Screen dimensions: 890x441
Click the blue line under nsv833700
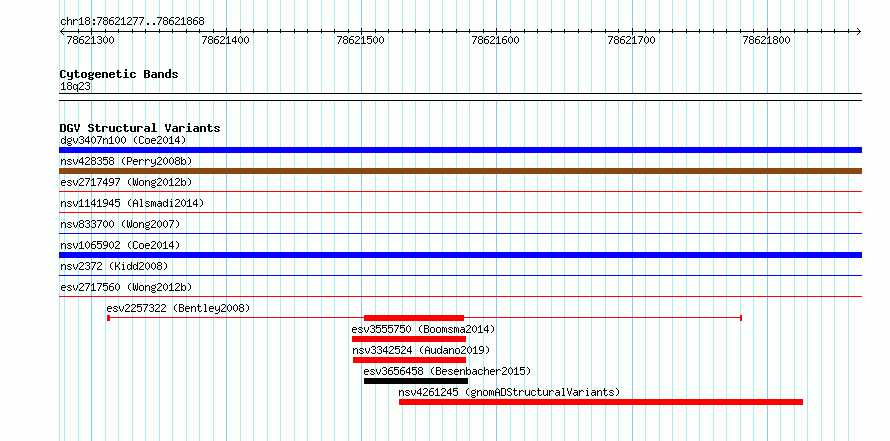(460, 233)
